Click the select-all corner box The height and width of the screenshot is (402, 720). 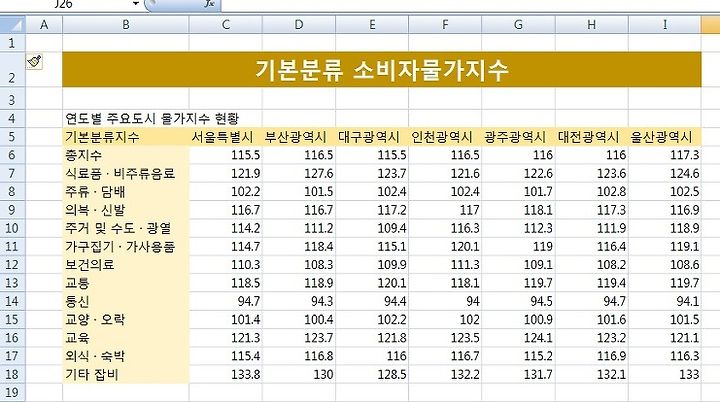coord(12,24)
